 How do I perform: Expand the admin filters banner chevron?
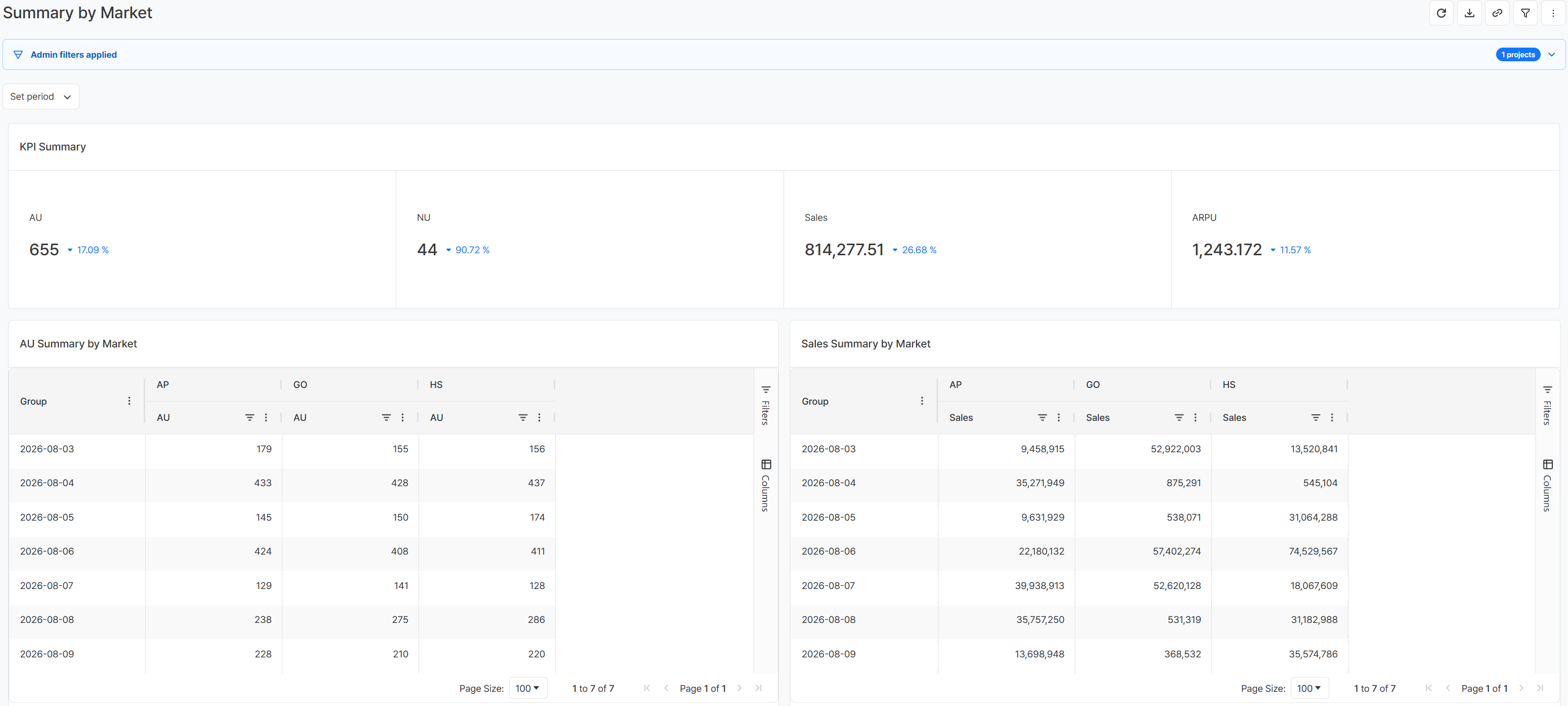coord(1552,55)
